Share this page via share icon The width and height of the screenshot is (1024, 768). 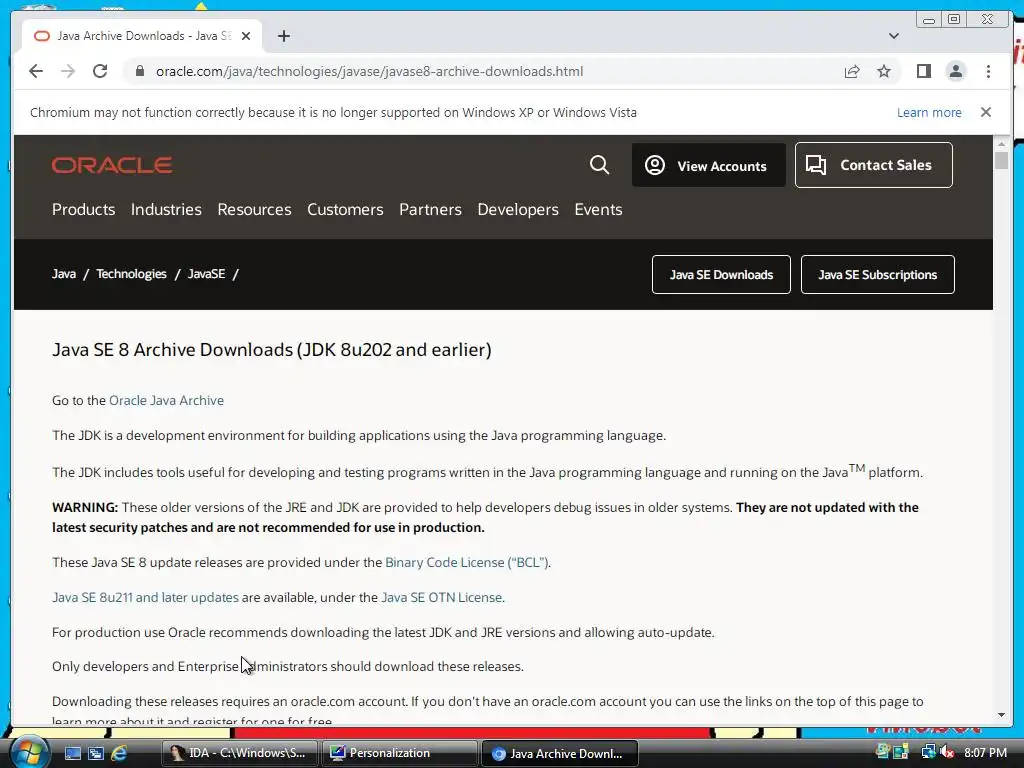[x=852, y=71]
